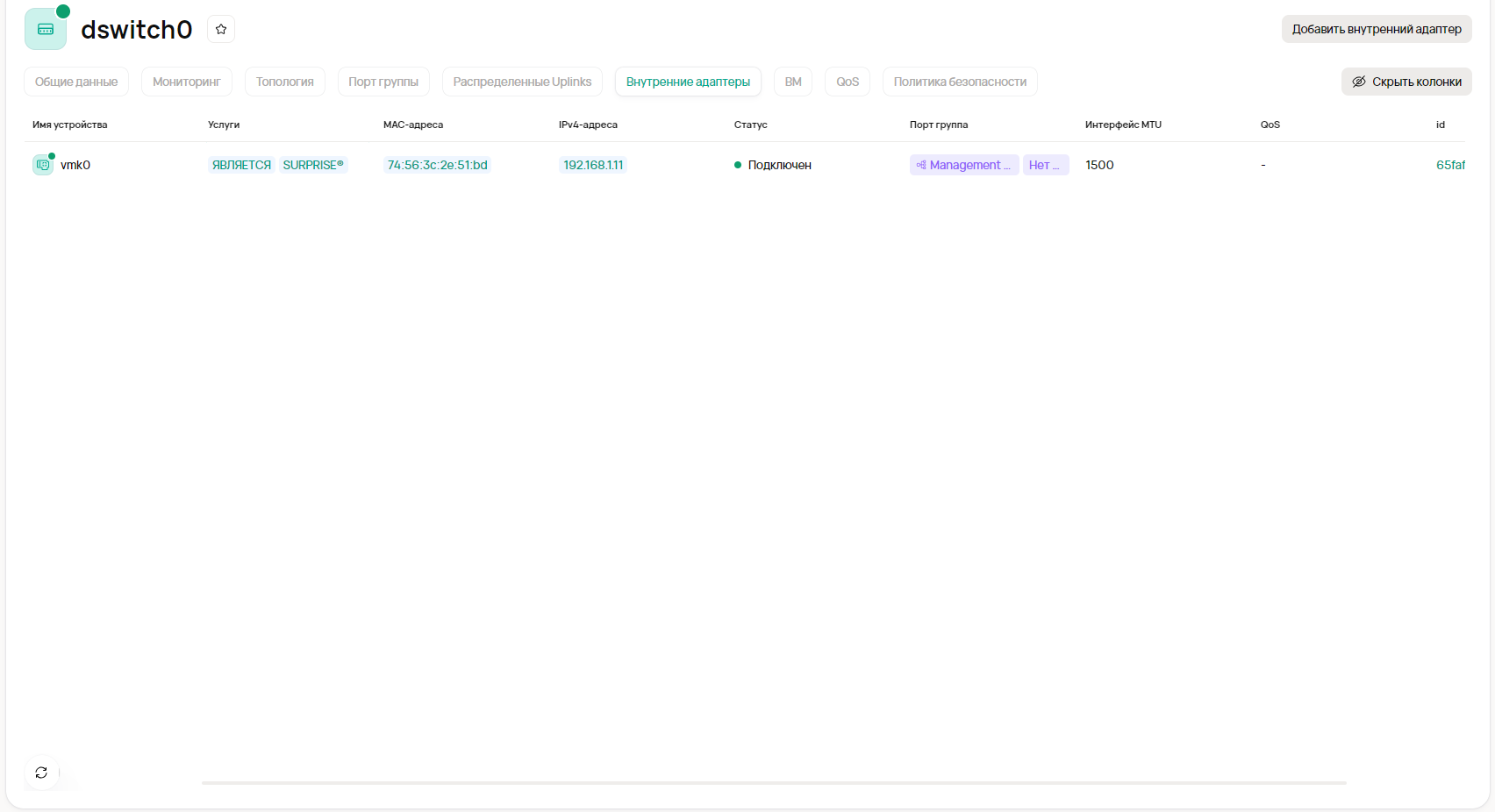Open the ВМ tab
This screenshot has height=812, width=1495.
click(x=793, y=82)
